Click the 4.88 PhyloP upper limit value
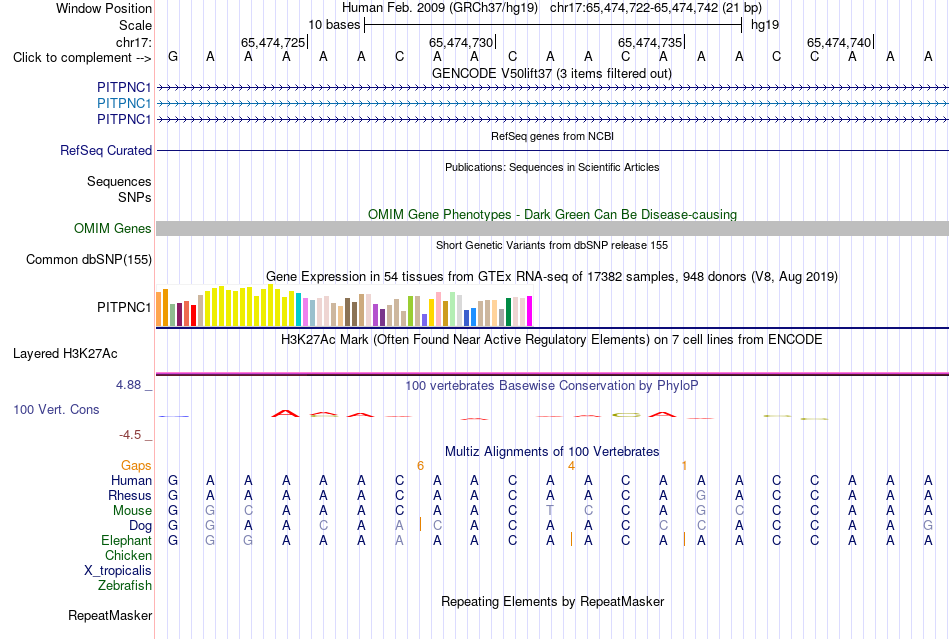This screenshot has height=639, width=950. pyautogui.click(x=128, y=385)
